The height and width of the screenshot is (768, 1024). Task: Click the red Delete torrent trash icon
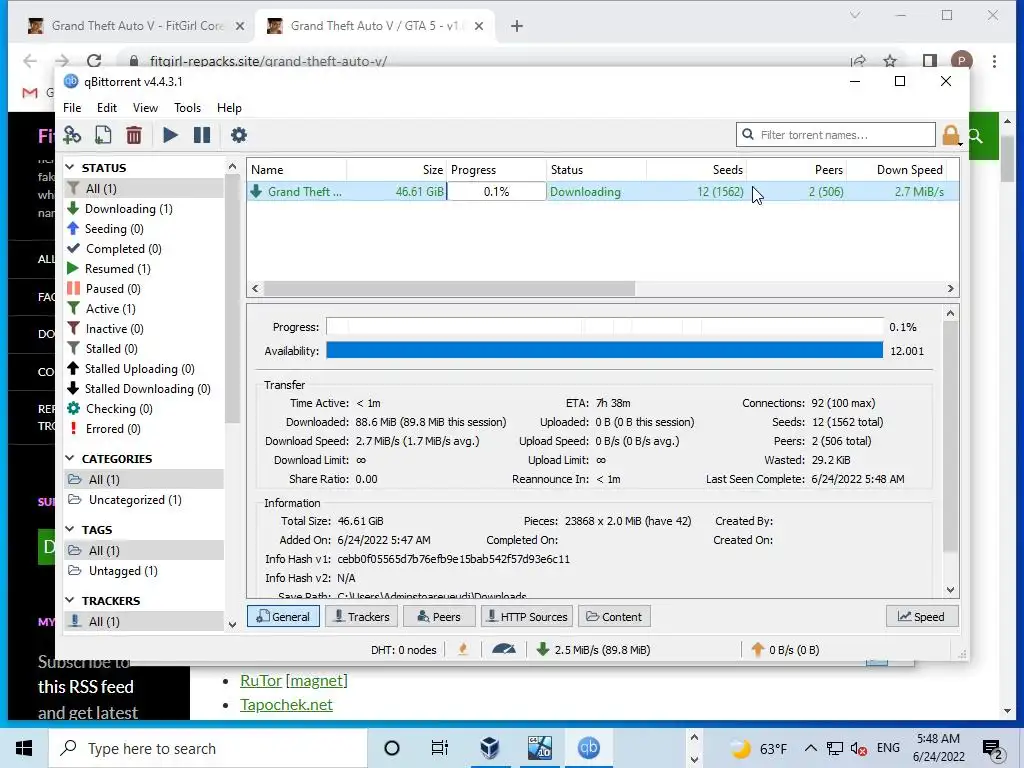(x=134, y=135)
